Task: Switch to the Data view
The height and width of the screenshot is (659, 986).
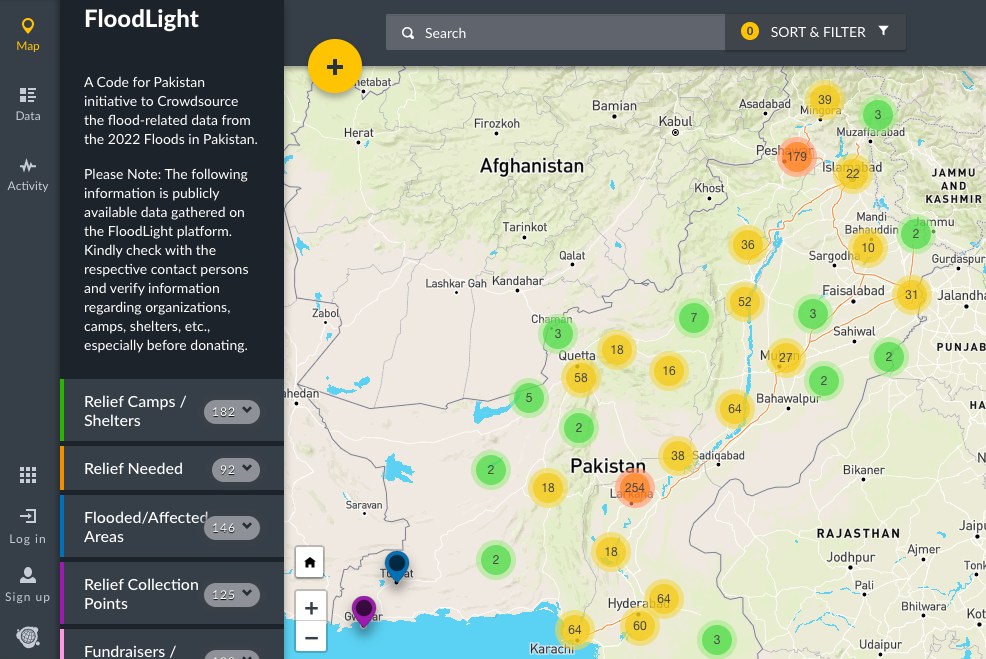Action: point(28,103)
